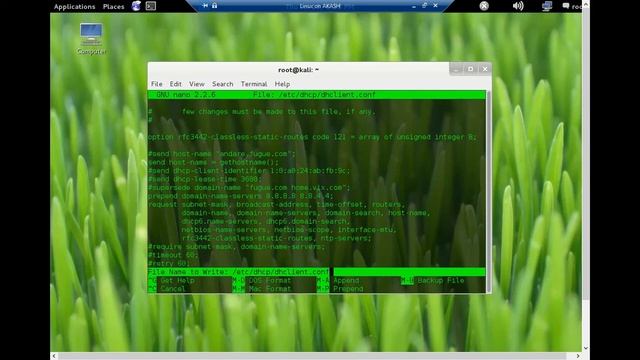Image resolution: width=640 pixels, height=360 pixels.
Task: Click the '#timeout 60;' line
Action: pos(173,255)
